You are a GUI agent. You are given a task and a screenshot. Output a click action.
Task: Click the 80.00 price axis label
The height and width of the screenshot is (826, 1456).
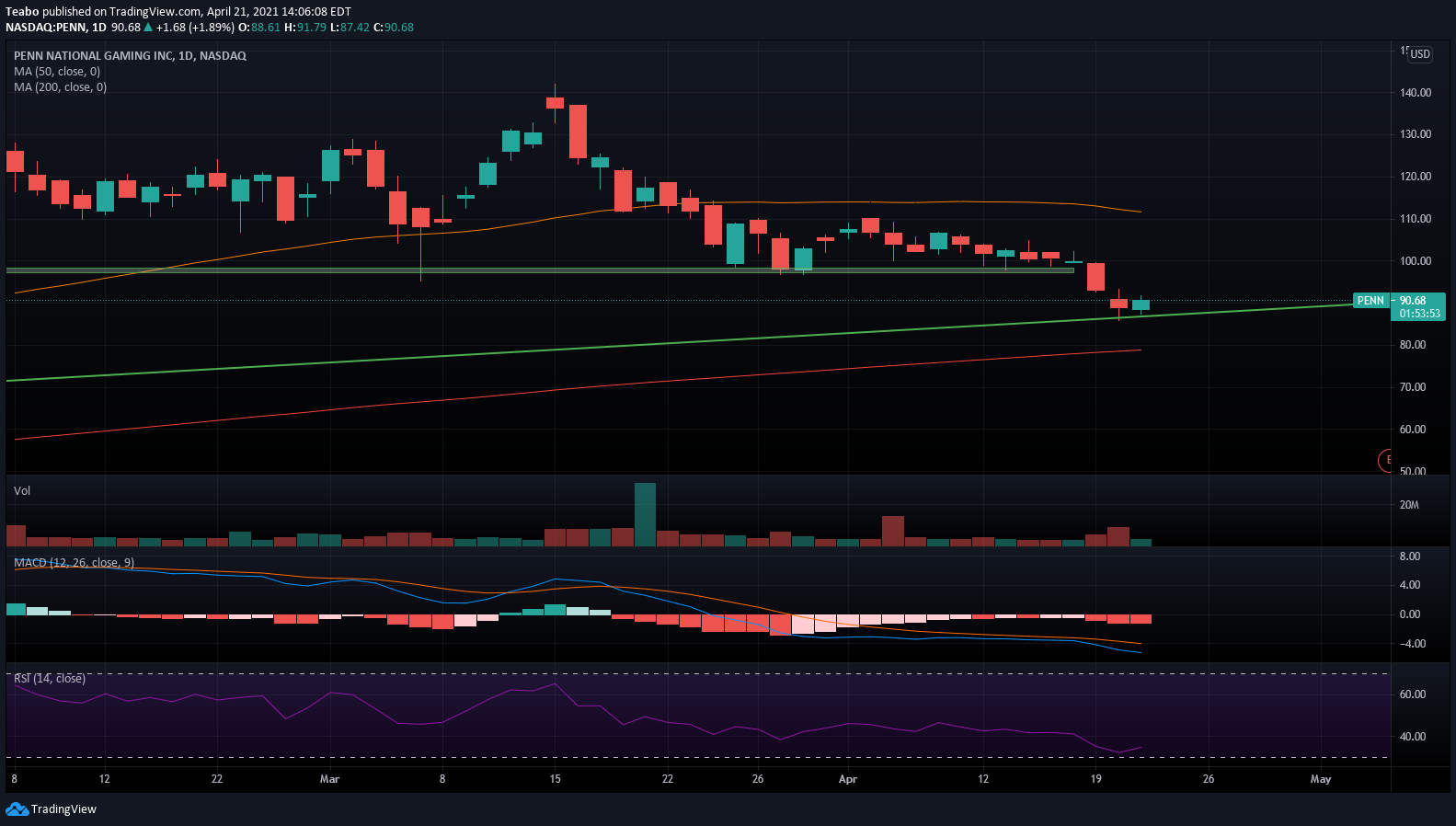tap(1413, 345)
